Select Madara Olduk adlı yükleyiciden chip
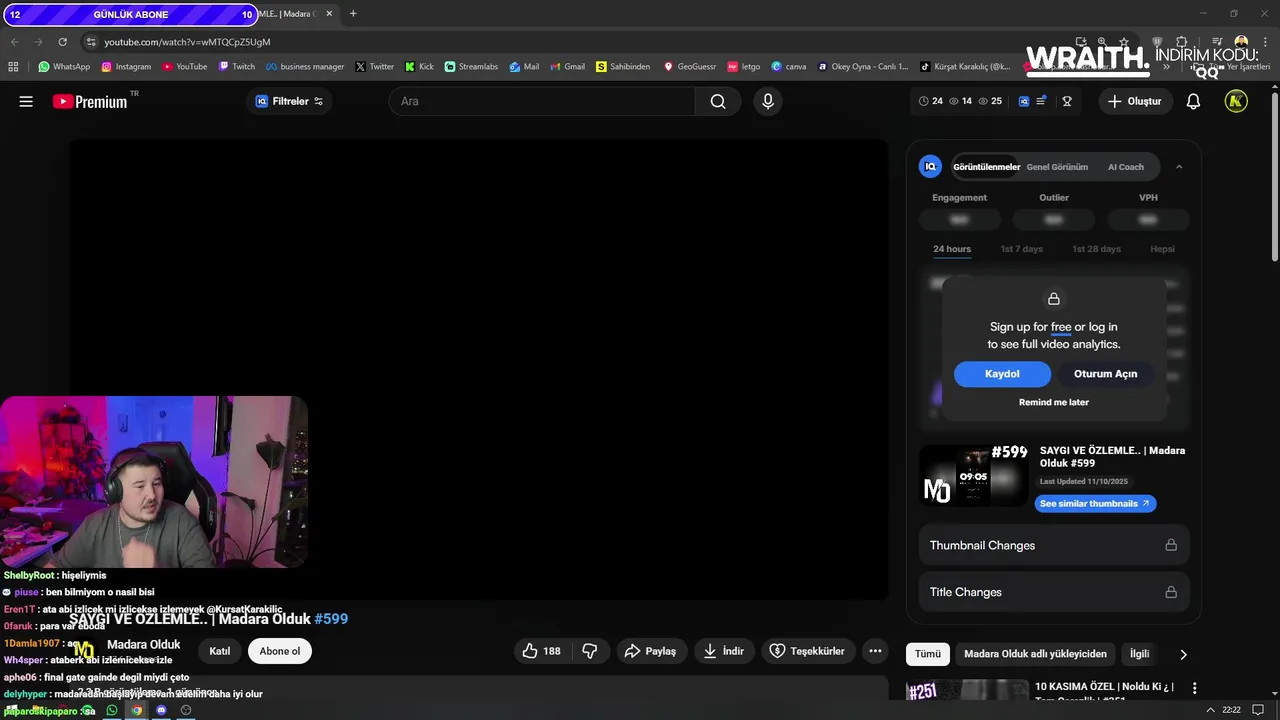The height and width of the screenshot is (720, 1280). [1035, 654]
